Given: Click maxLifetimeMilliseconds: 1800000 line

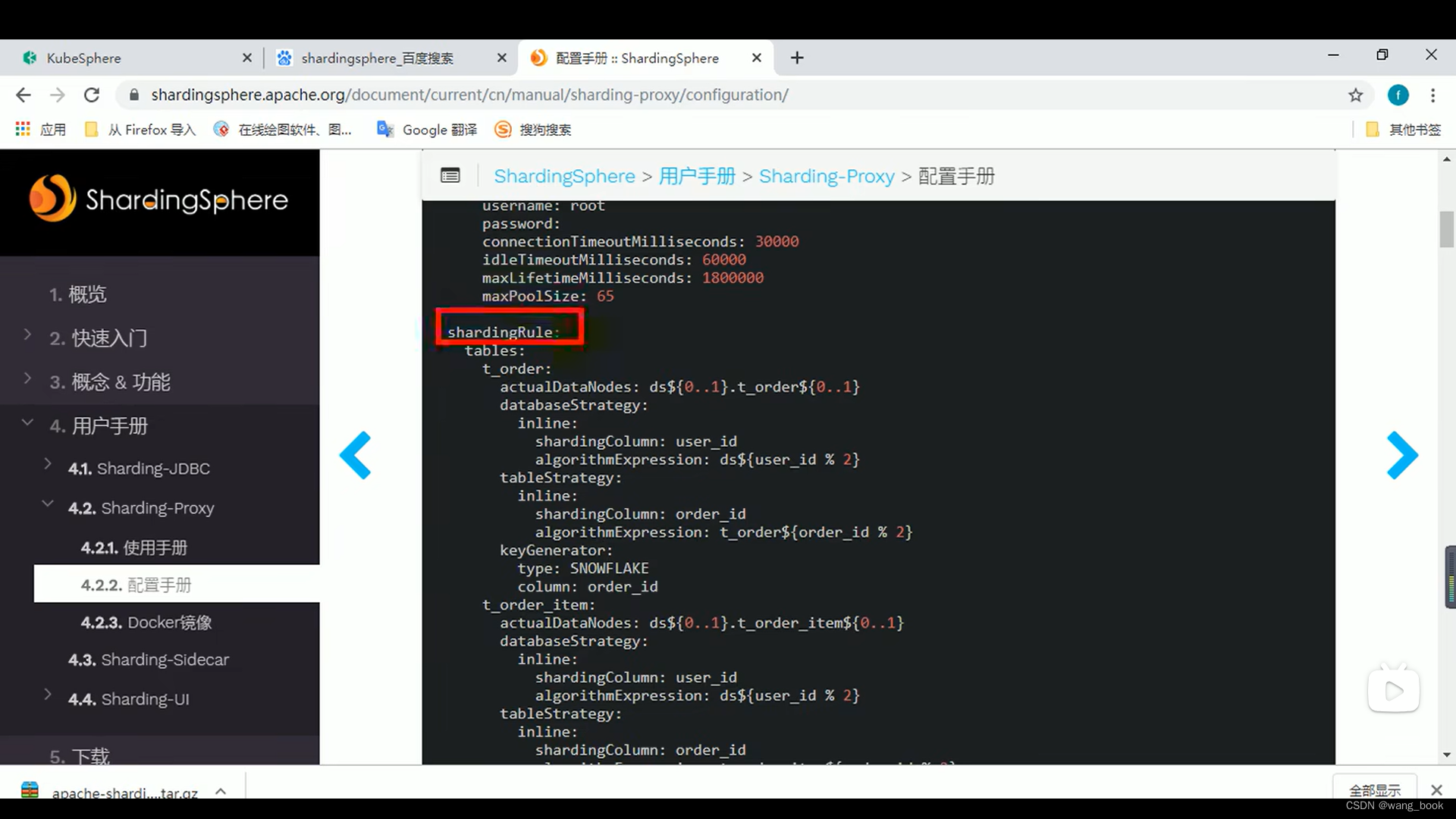Looking at the screenshot, I should (x=623, y=278).
